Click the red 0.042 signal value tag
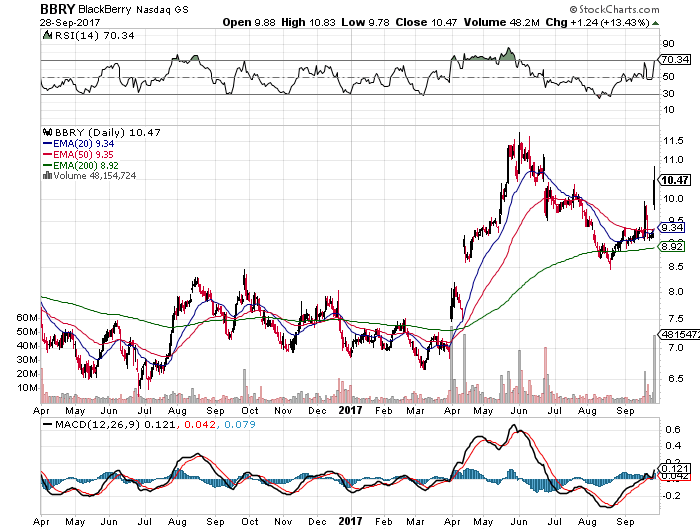The image size is (700, 530). point(676,477)
